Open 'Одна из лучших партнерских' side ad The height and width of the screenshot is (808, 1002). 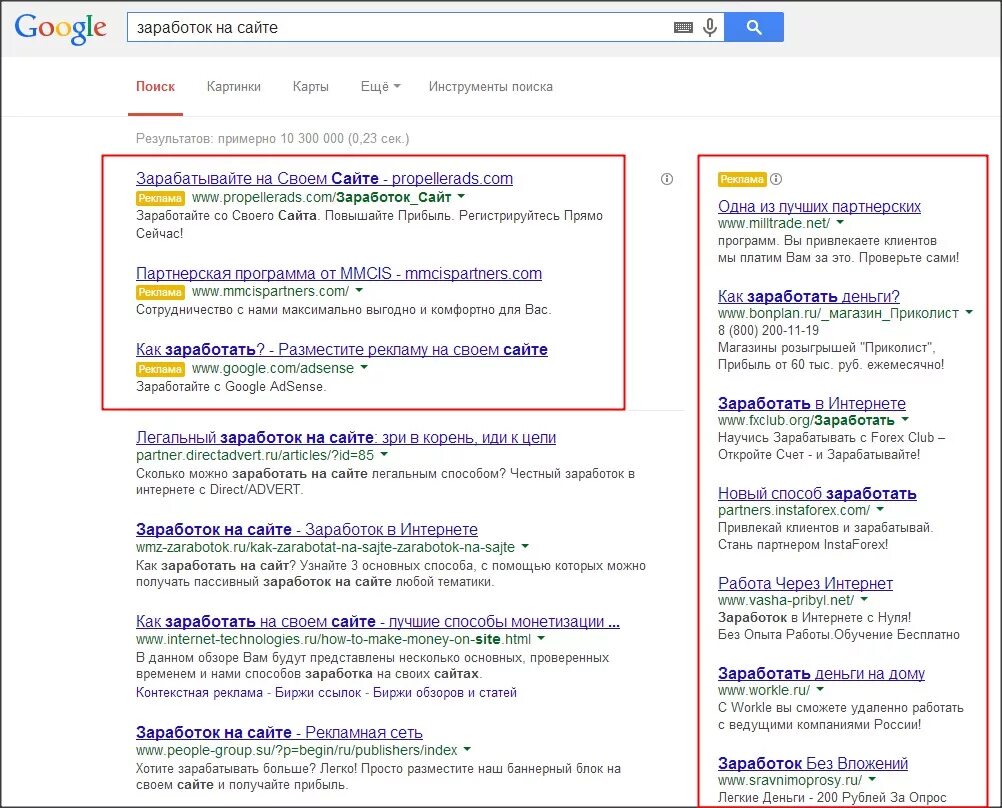[819, 206]
